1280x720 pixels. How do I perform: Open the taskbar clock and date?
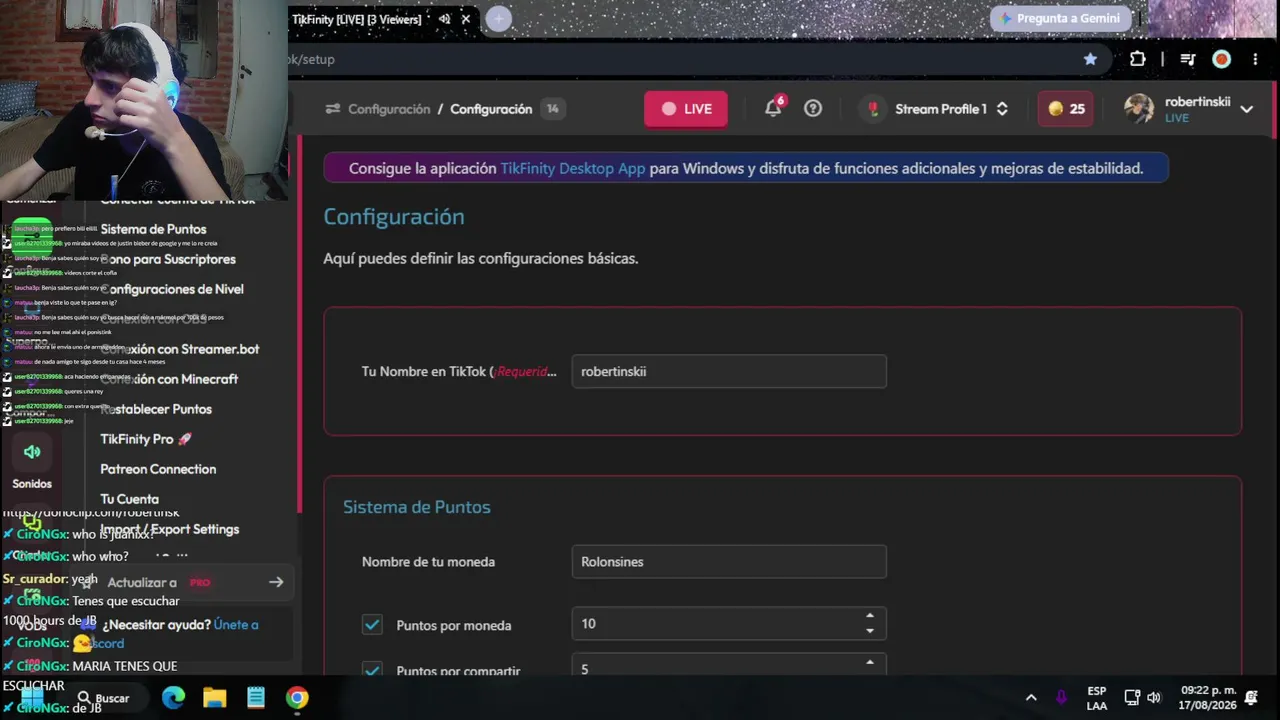(1208, 698)
